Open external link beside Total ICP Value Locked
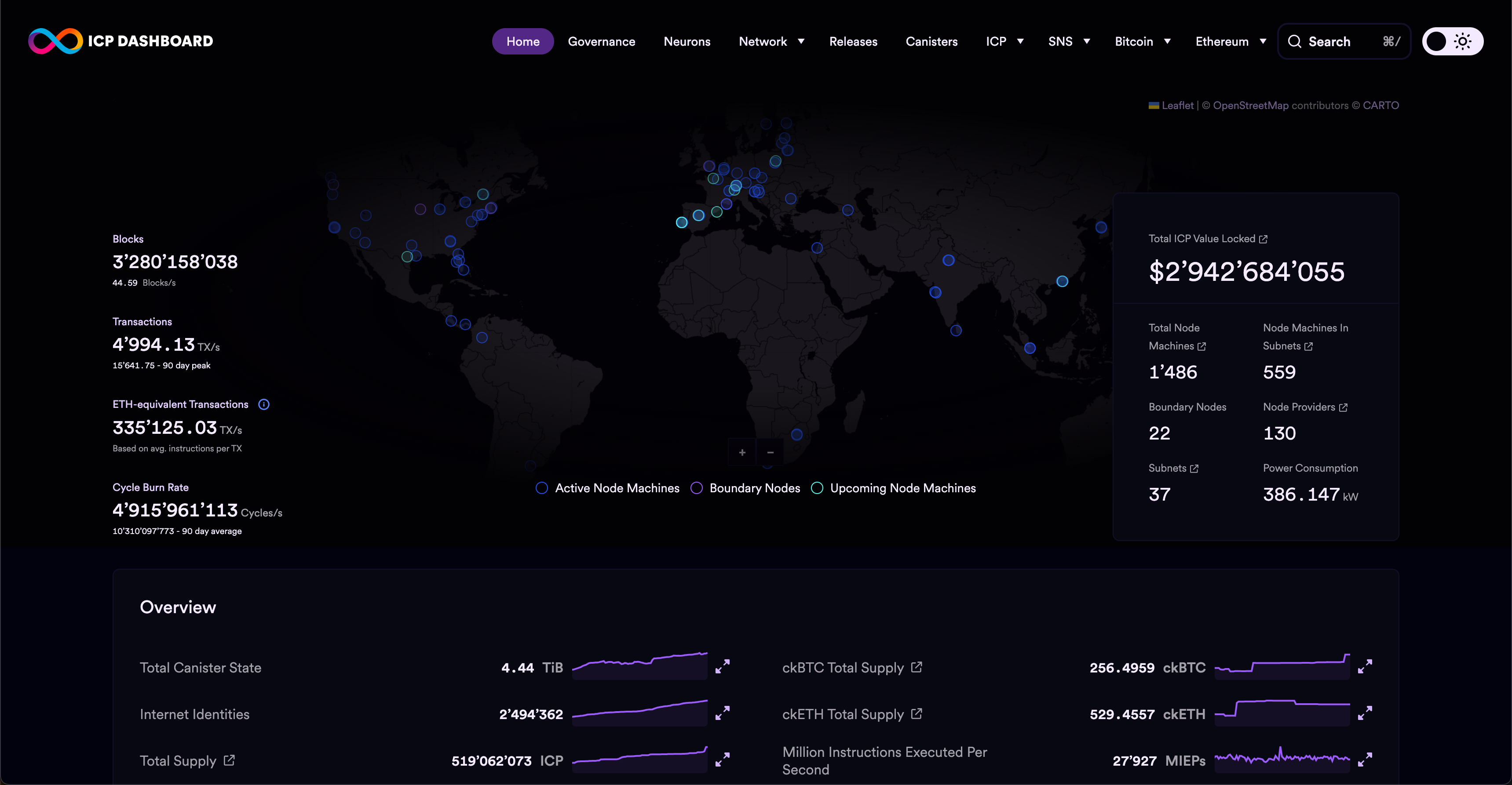Viewport: 1512px width, 785px height. [1263, 239]
